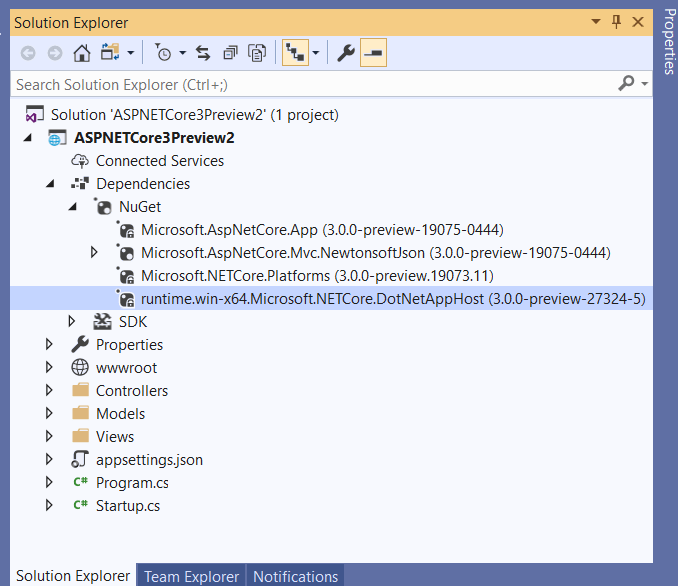
Task: Expand the wwwroot node
Action: [x=49, y=367]
